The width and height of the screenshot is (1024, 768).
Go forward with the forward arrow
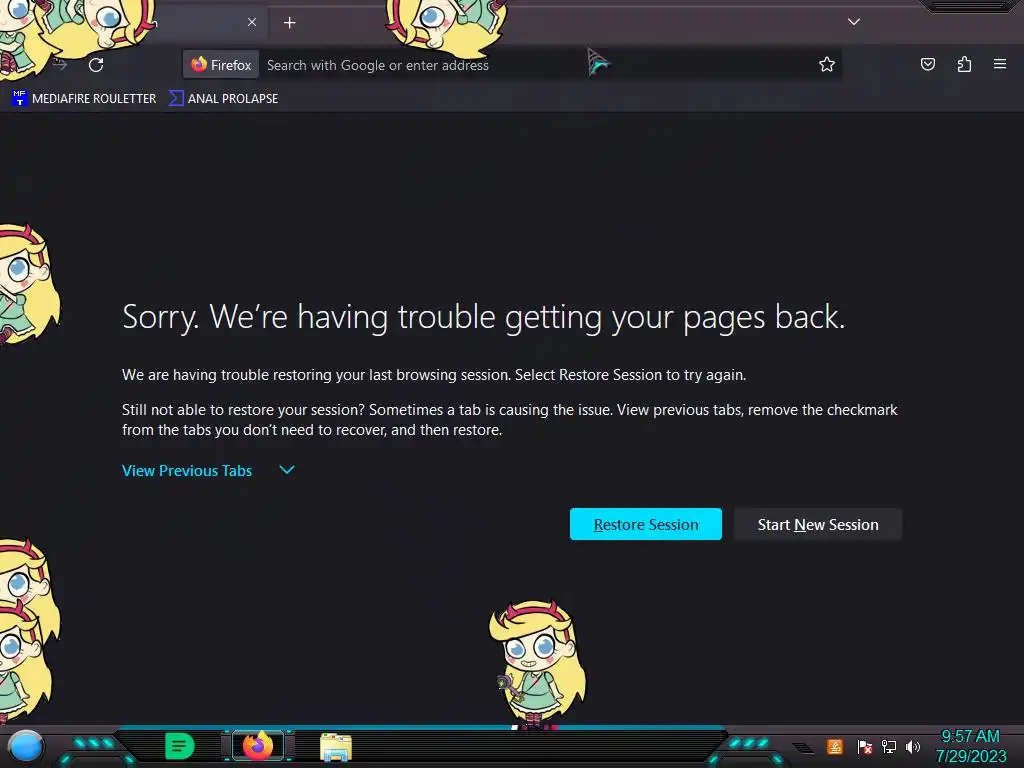coord(60,65)
